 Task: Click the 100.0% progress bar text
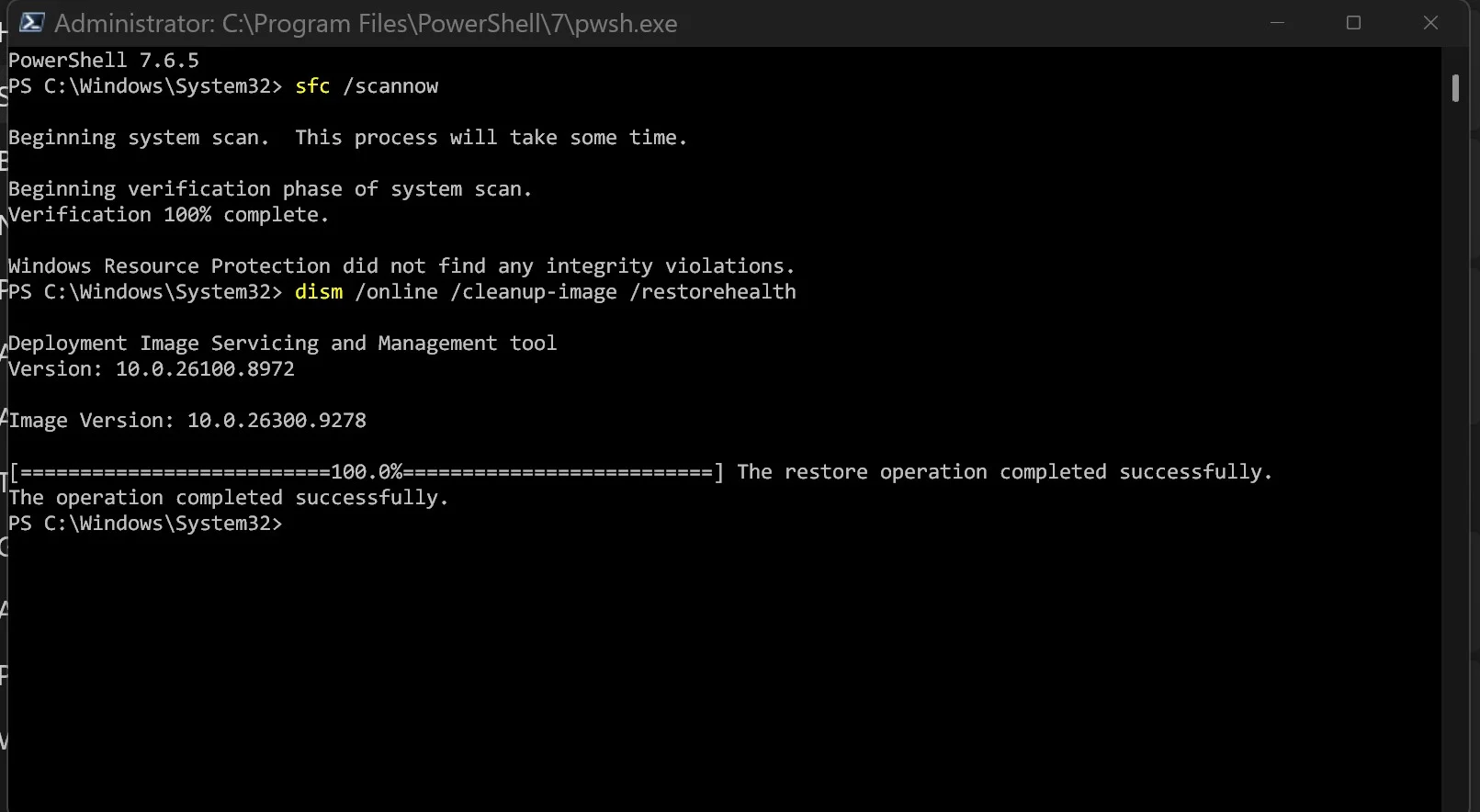tap(367, 472)
